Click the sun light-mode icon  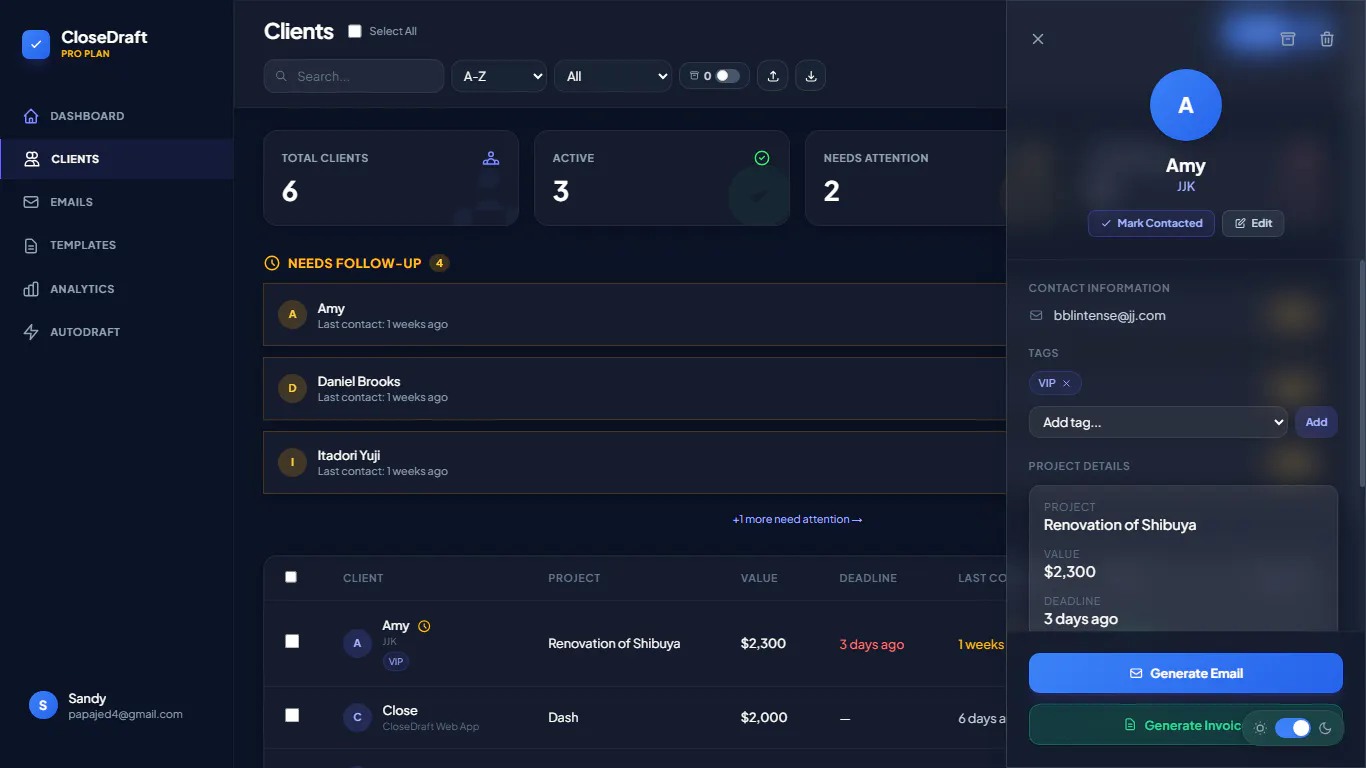point(1260,728)
